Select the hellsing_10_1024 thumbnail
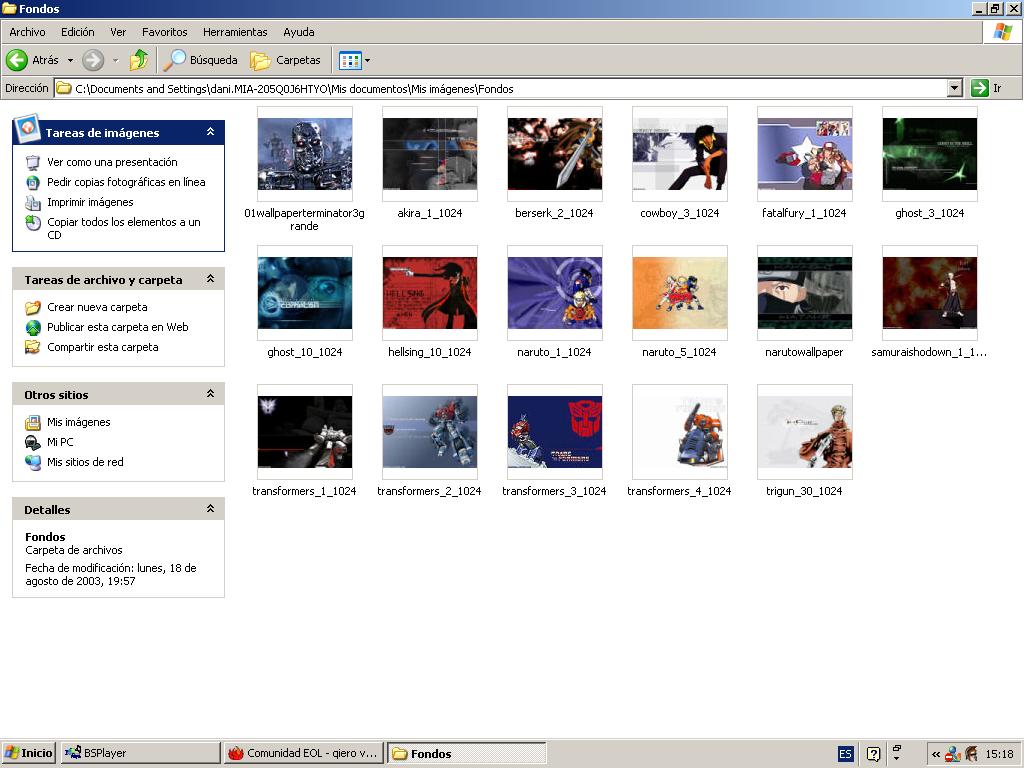This screenshot has width=1024, height=768. 430,294
